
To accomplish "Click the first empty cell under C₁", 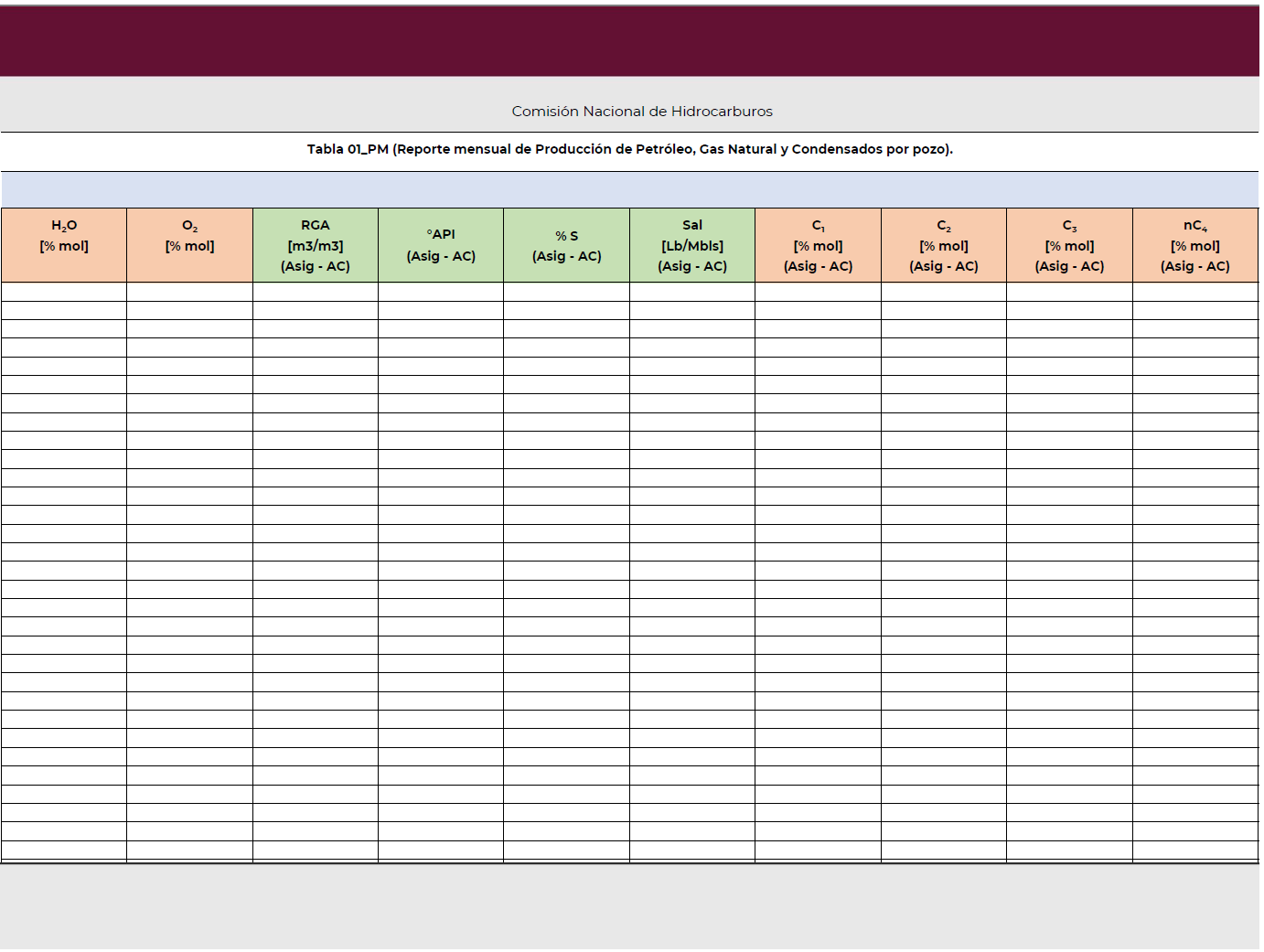I will [x=818, y=291].
